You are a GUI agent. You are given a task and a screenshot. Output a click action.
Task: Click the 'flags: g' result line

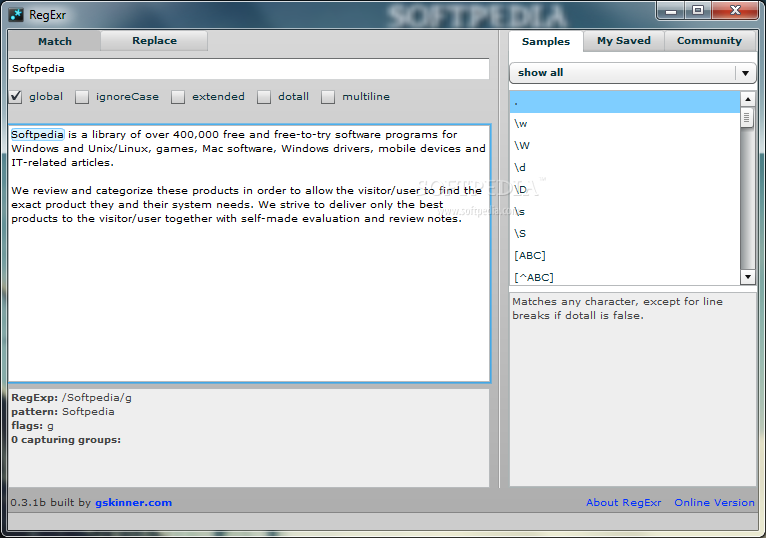(x=32, y=426)
